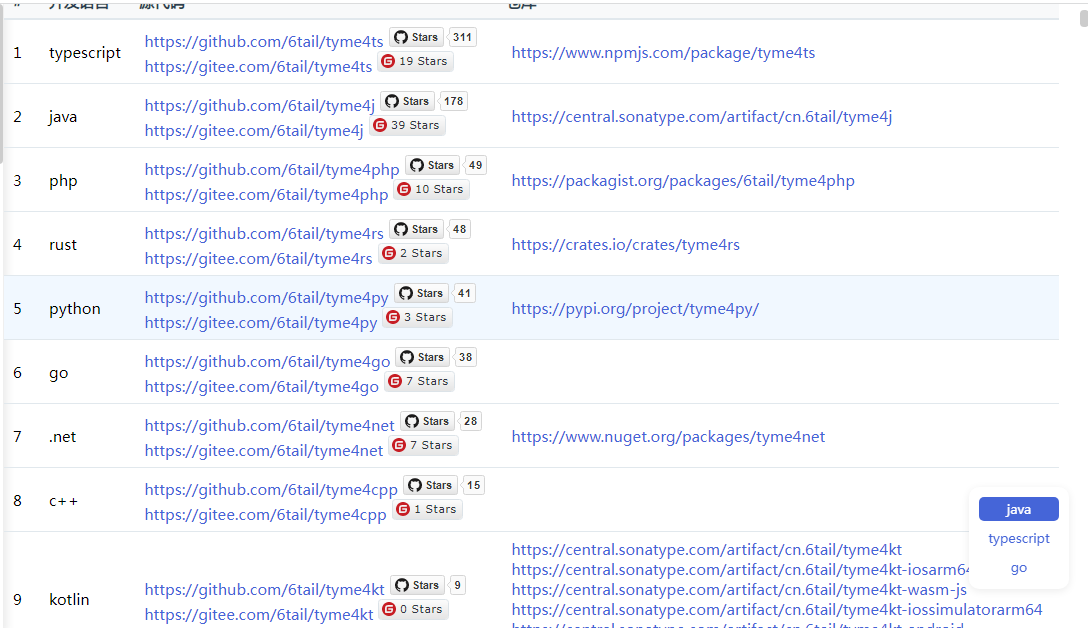Open github.com/6tail/tyme4php link
Image resolution: width=1088 pixels, height=628 pixels.
pyautogui.click(x=272, y=169)
